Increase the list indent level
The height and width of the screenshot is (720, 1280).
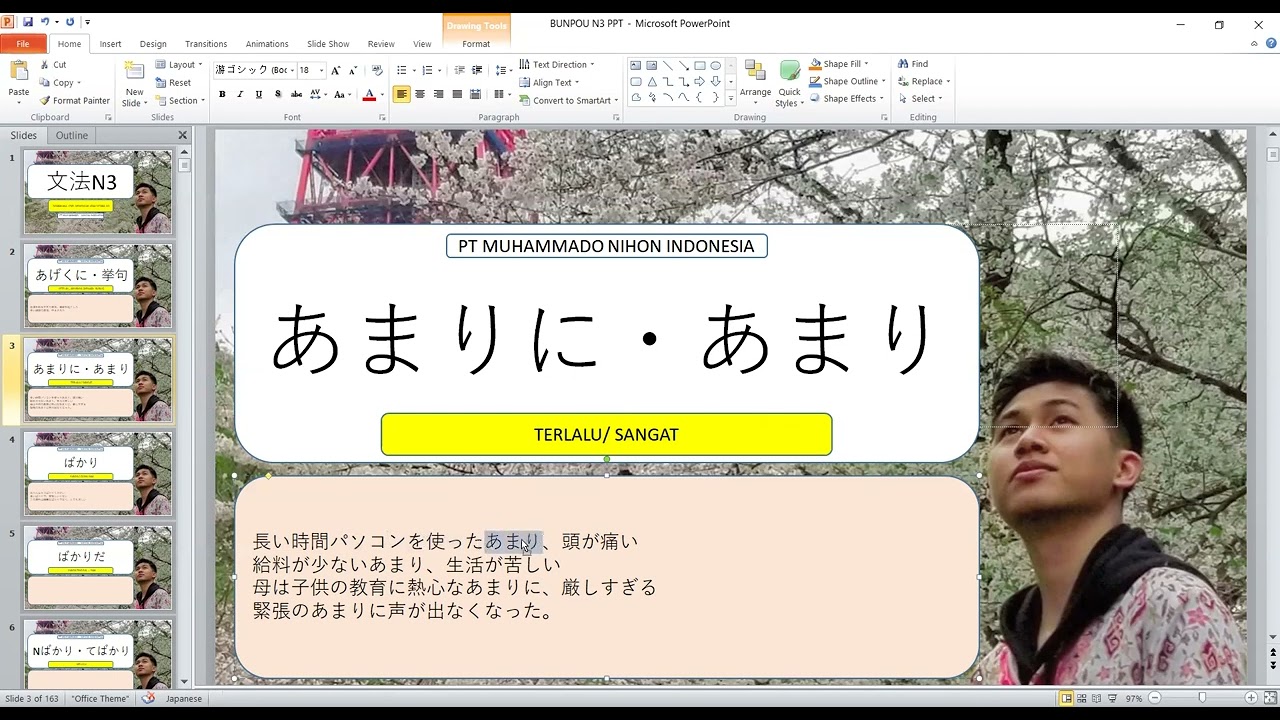click(x=478, y=70)
